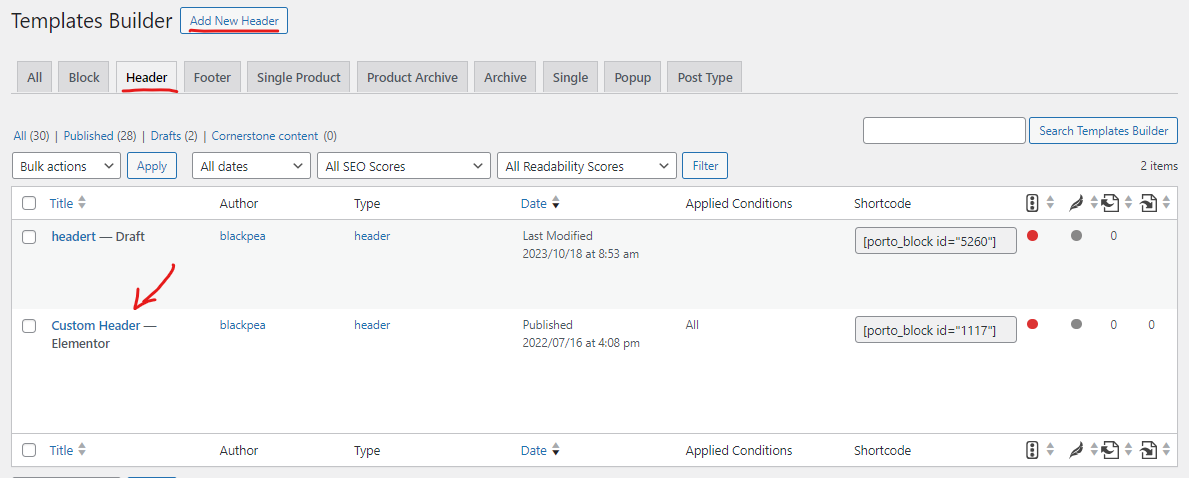This screenshot has height=478, width=1189.
Task: Click grey readability dot for headert
Action: click(1076, 235)
